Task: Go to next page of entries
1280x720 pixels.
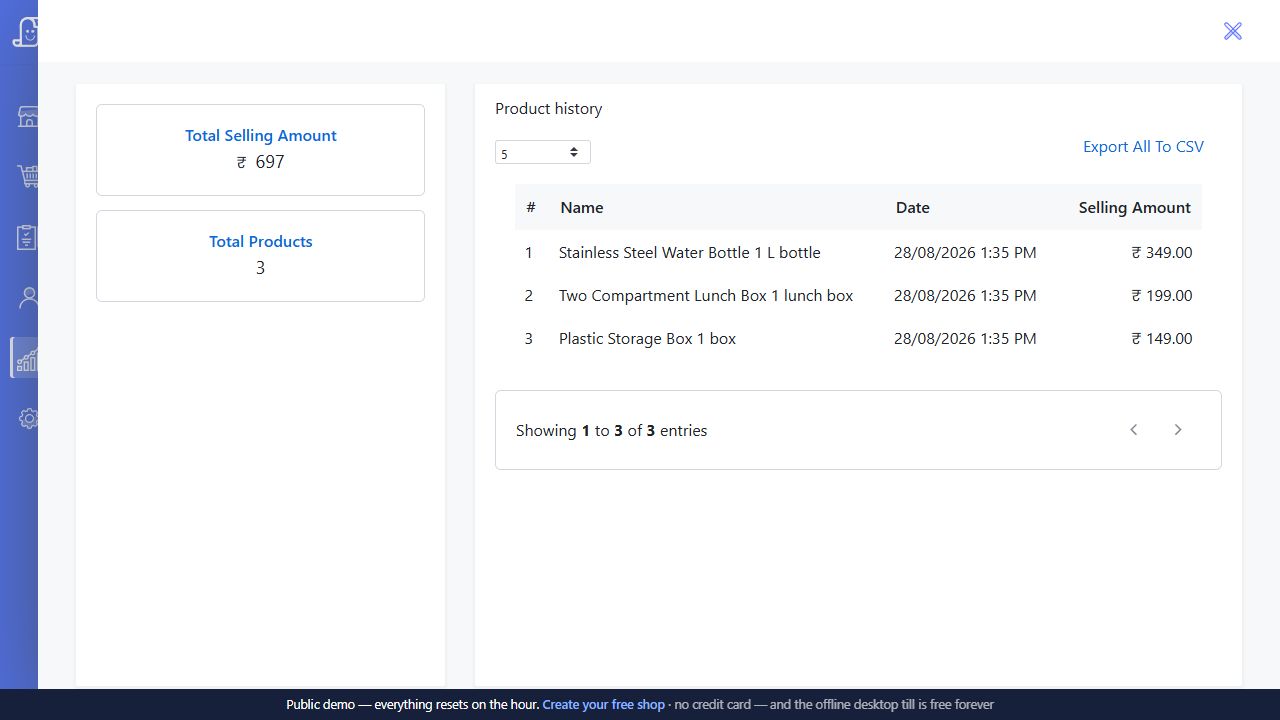Action: pyautogui.click(x=1178, y=430)
